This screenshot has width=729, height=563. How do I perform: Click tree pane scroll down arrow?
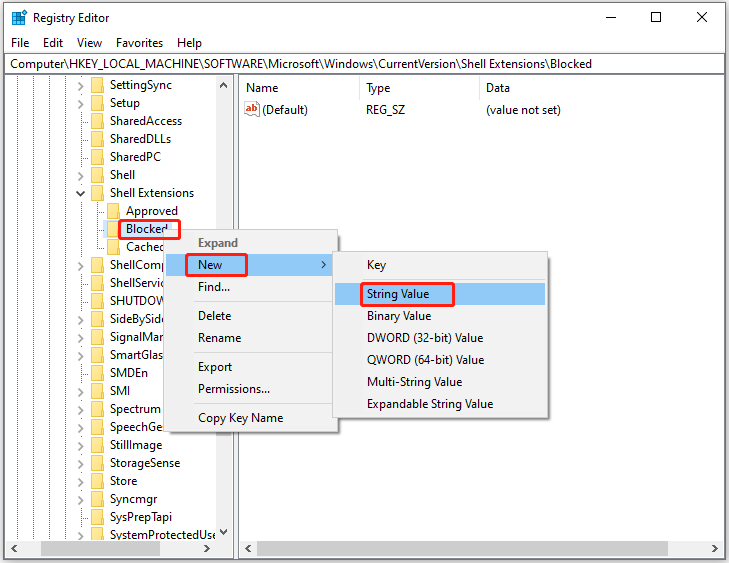tap(224, 532)
